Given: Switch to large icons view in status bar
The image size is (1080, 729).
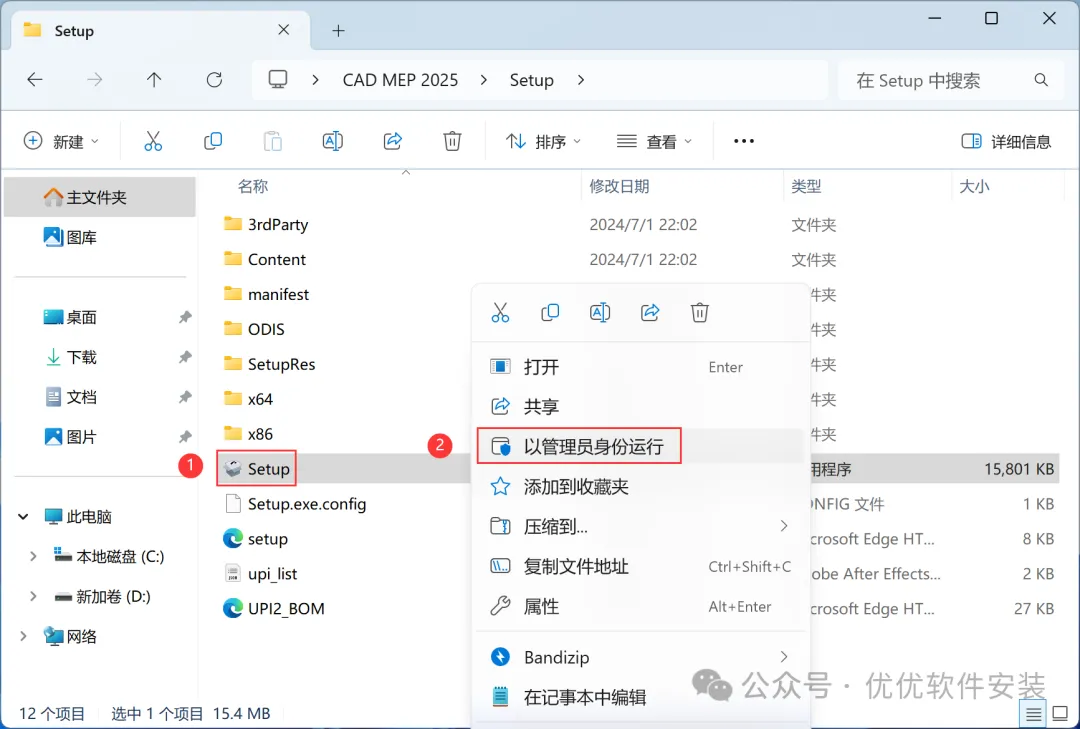Looking at the screenshot, I should tap(1061, 715).
